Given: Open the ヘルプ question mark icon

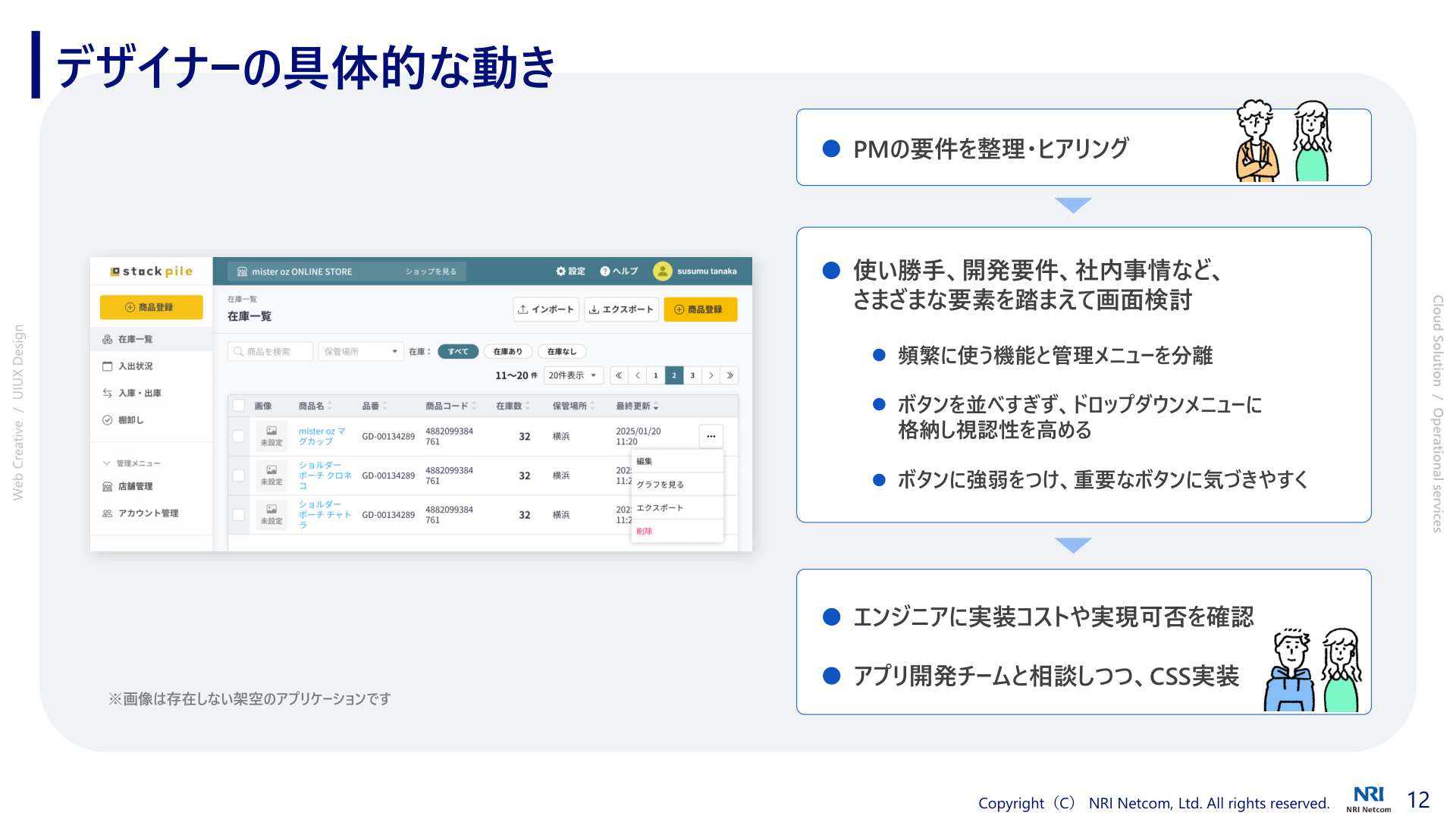Looking at the screenshot, I should pyautogui.click(x=605, y=271).
